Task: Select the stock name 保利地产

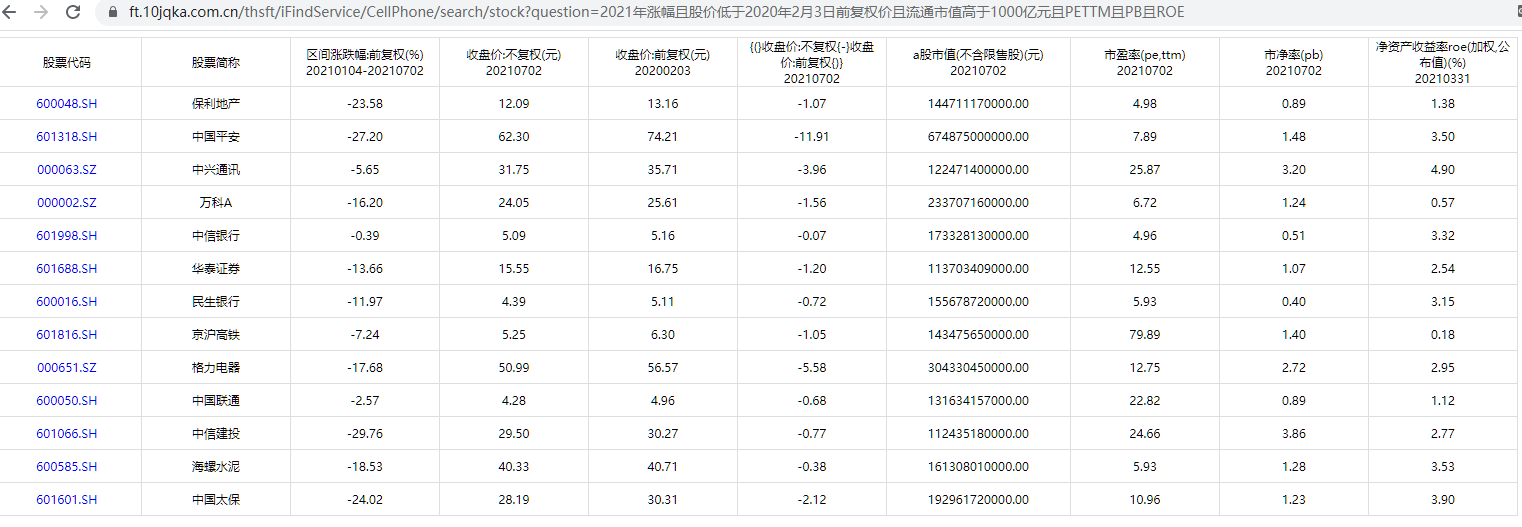Action: click(x=216, y=104)
